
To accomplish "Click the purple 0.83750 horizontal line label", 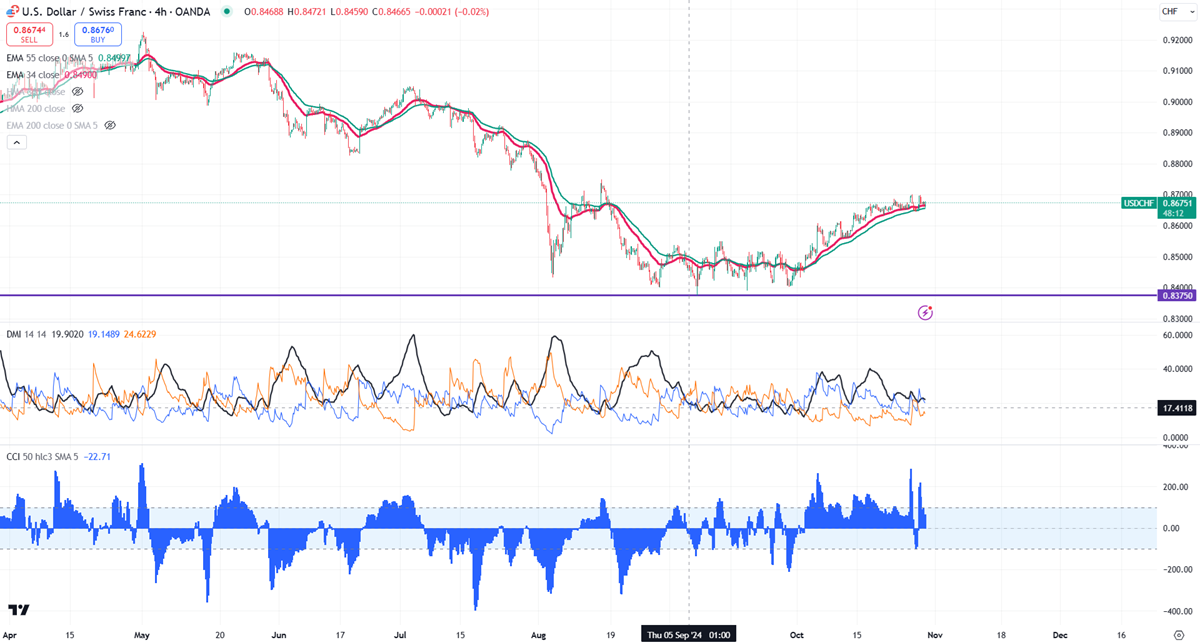I will (1178, 296).
